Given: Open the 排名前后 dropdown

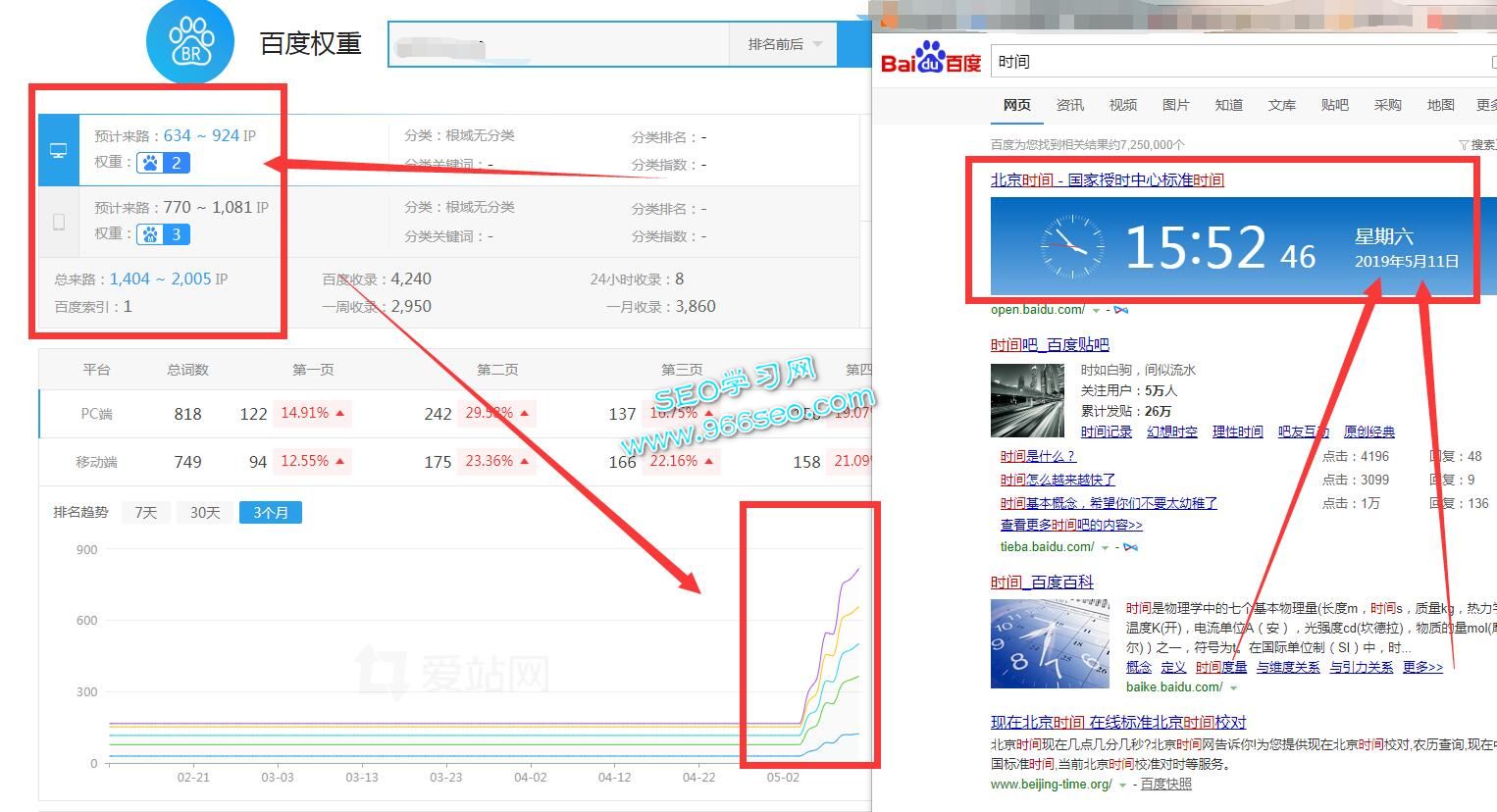Looking at the screenshot, I should pyautogui.click(x=784, y=44).
